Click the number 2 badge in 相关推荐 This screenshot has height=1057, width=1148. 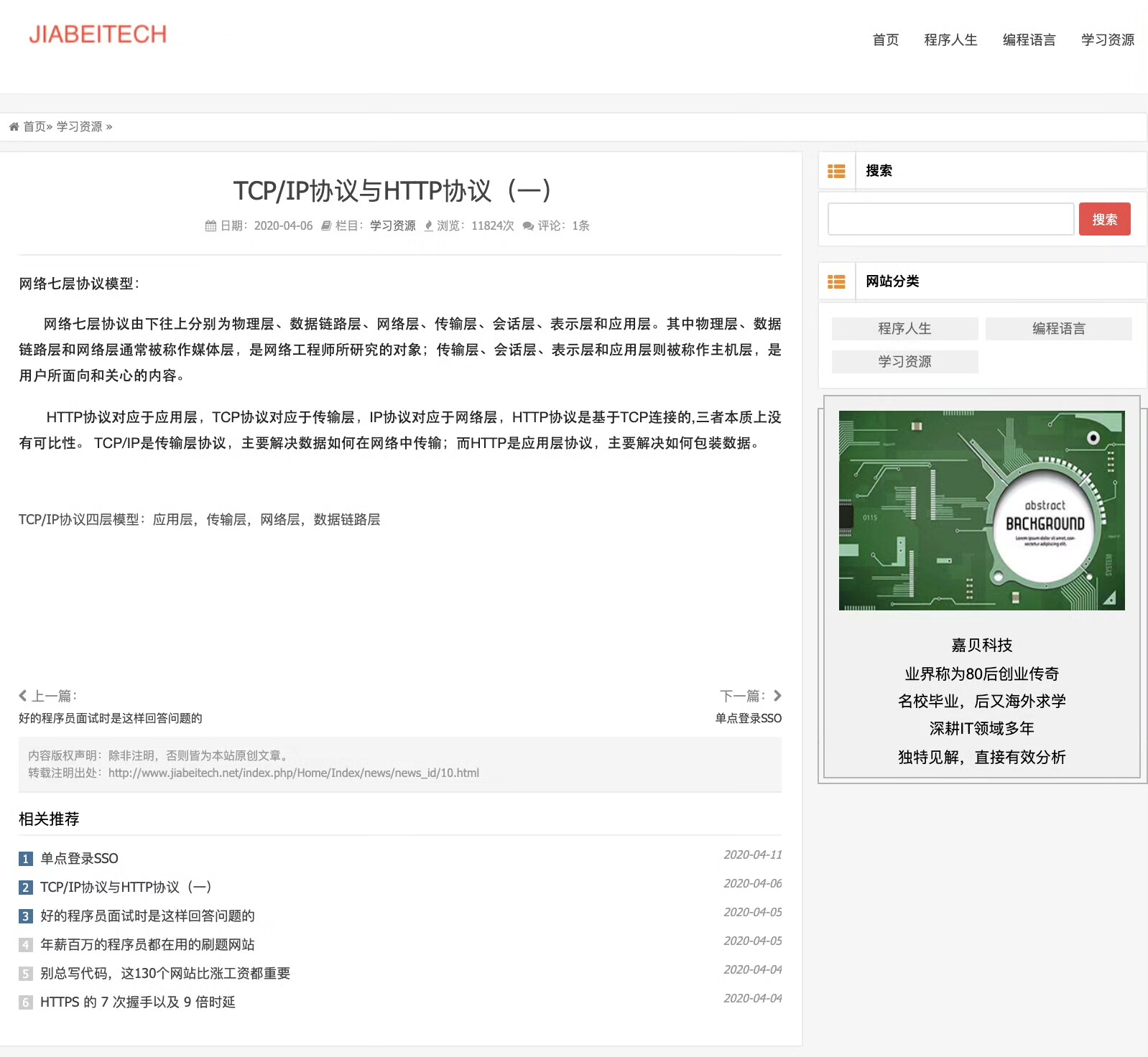click(x=26, y=888)
